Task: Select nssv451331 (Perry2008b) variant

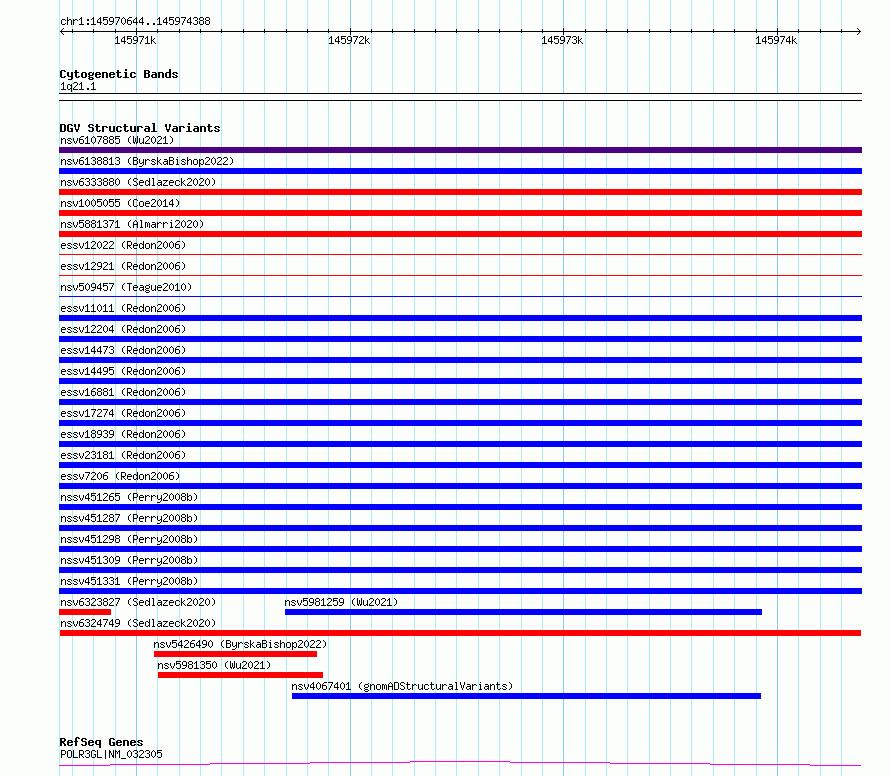Action: coord(129,581)
